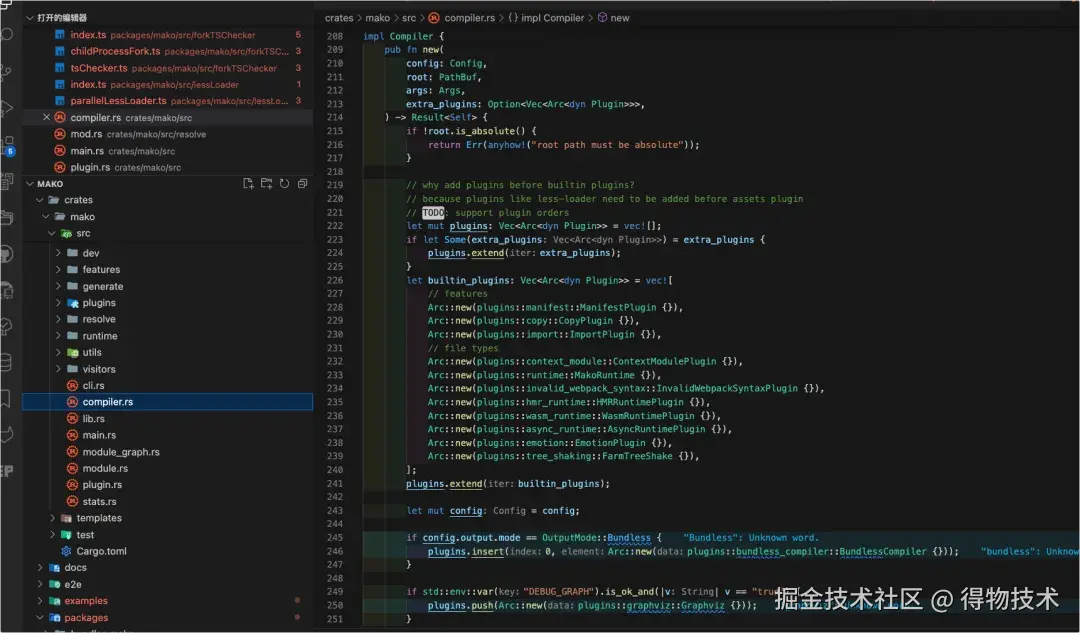The height and width of the screenshot is (633, 1080).
Task: Click the TODO highlight on line 221
Action: click(x=433, y=213)
